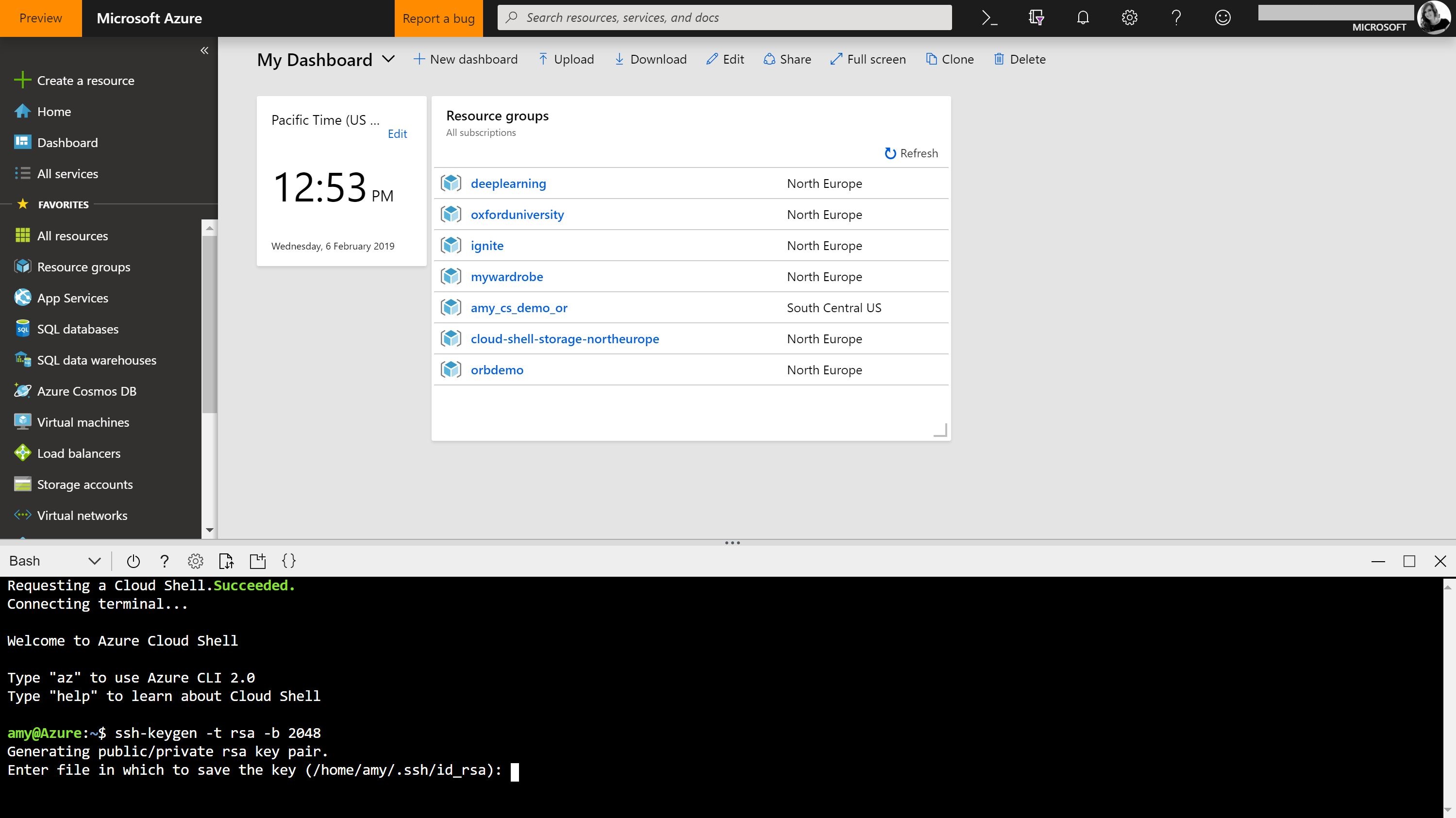Expand the Bash shell type dropdown
The height and width of the screenshot is (818, 1456).
click(x=94, y=561)
